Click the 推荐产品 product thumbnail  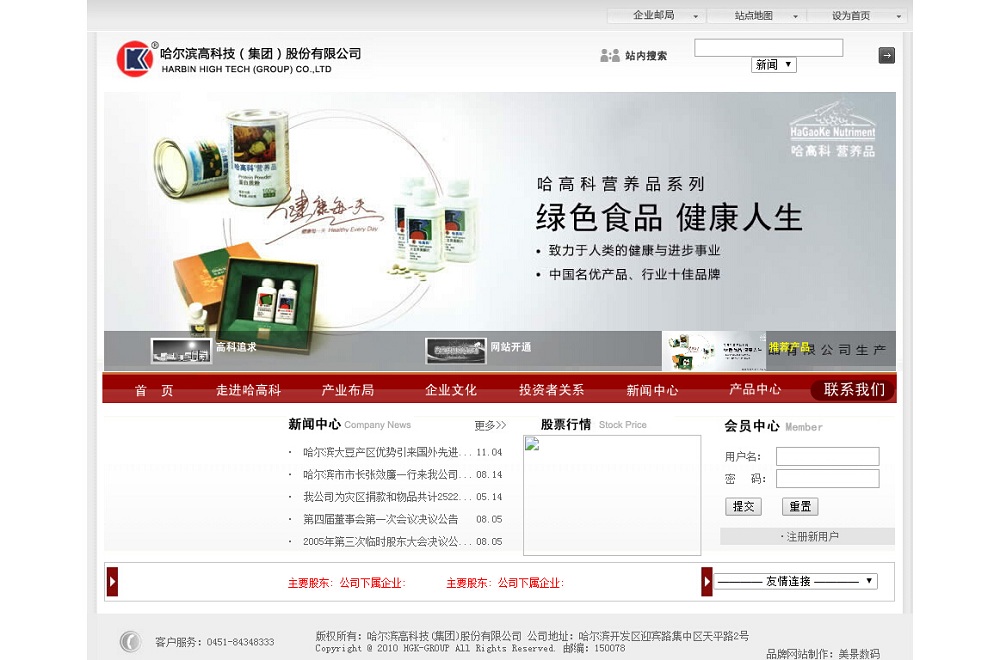pyautogui.click(x=713, y=351)
